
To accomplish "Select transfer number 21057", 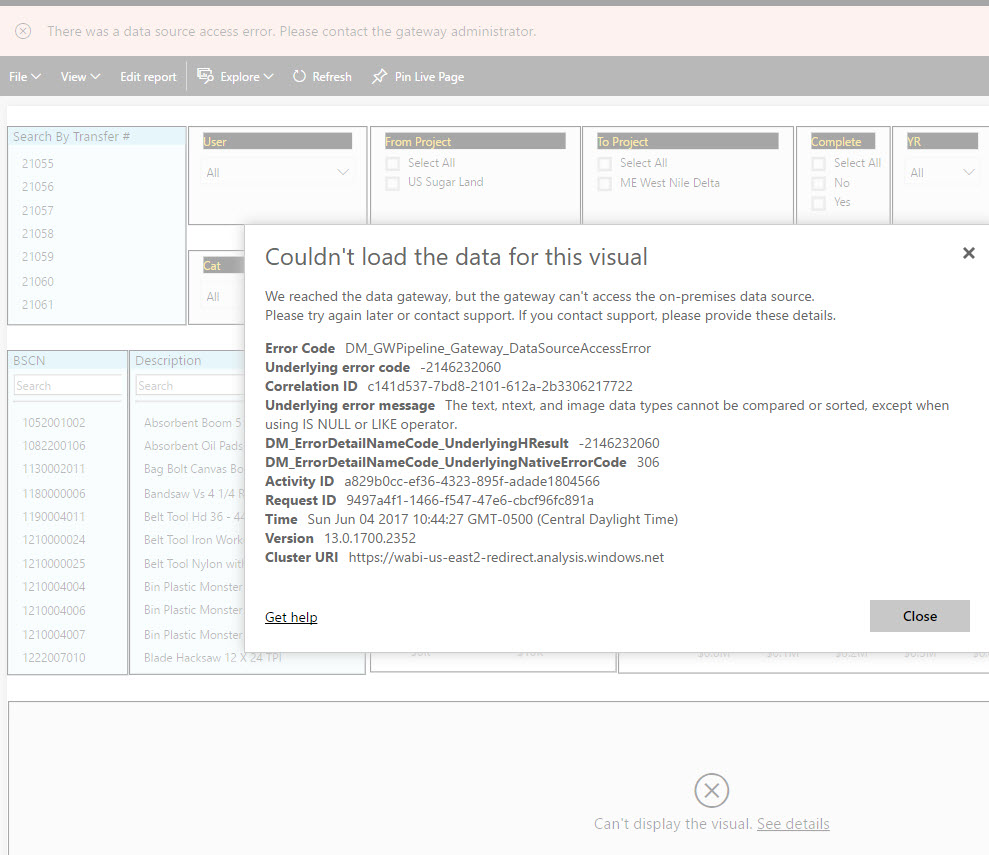I will 37,211.
